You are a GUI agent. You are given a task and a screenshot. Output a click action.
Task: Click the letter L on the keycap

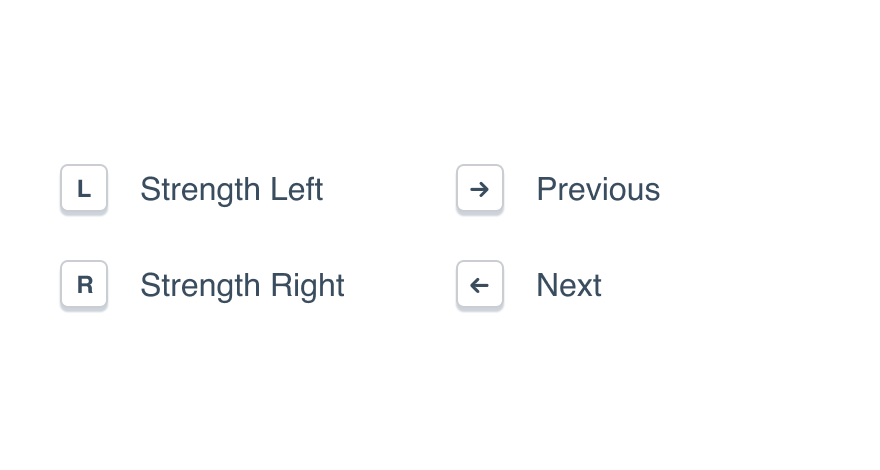point(84,189)
